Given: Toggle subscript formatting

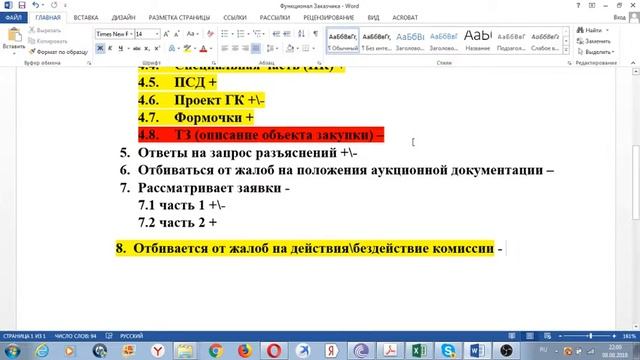Looking at the screenshot, I should pyautogui.click(x=147, y=48).
